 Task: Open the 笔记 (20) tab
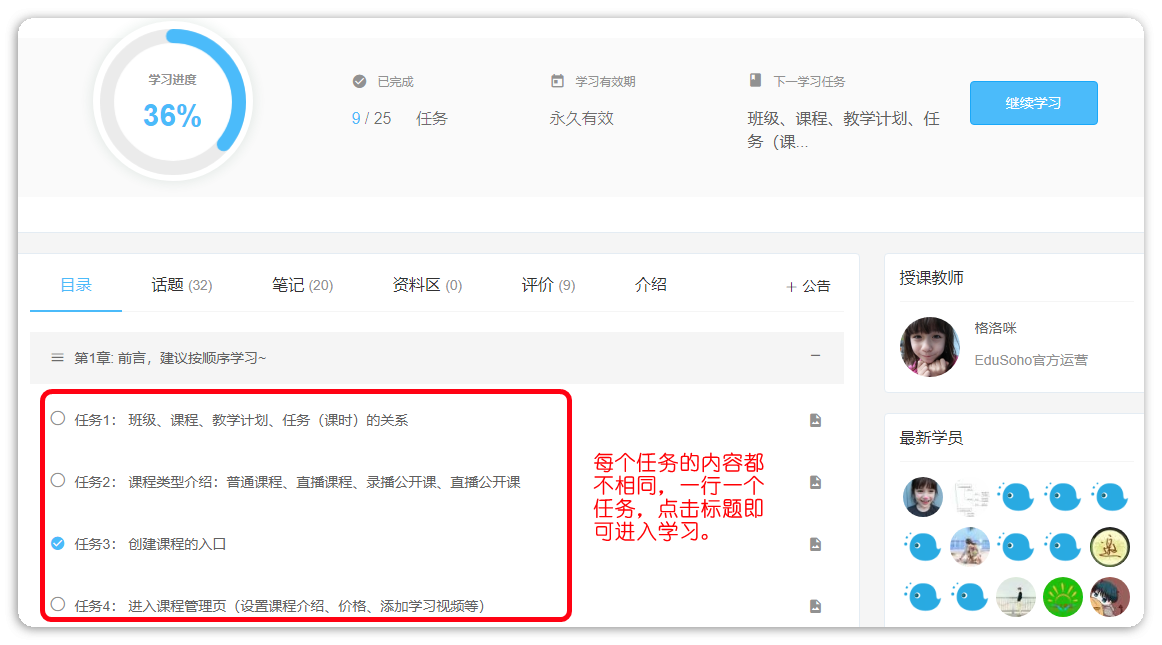[302, 285]
